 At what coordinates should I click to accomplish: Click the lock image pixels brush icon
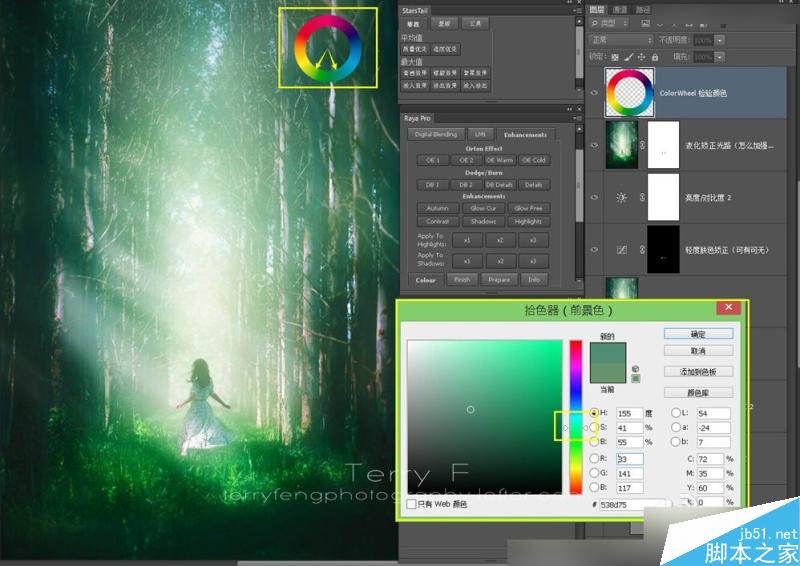point(629,57)
